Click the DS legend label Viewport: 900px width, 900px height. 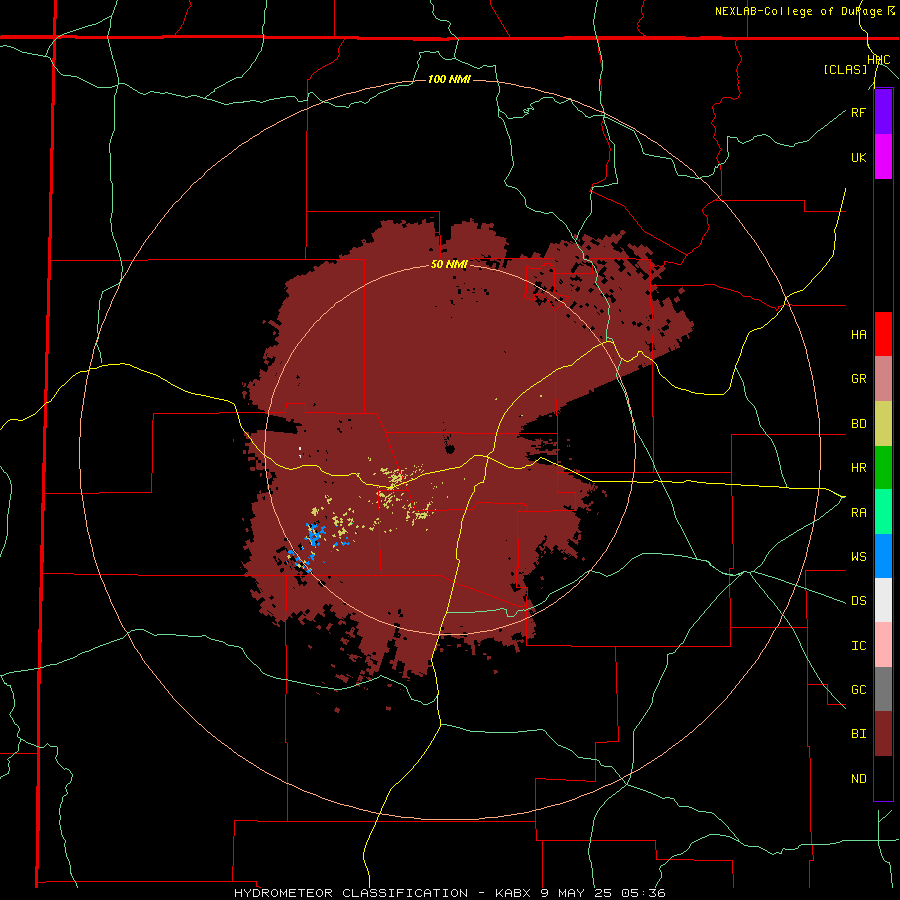coord(858,601)
